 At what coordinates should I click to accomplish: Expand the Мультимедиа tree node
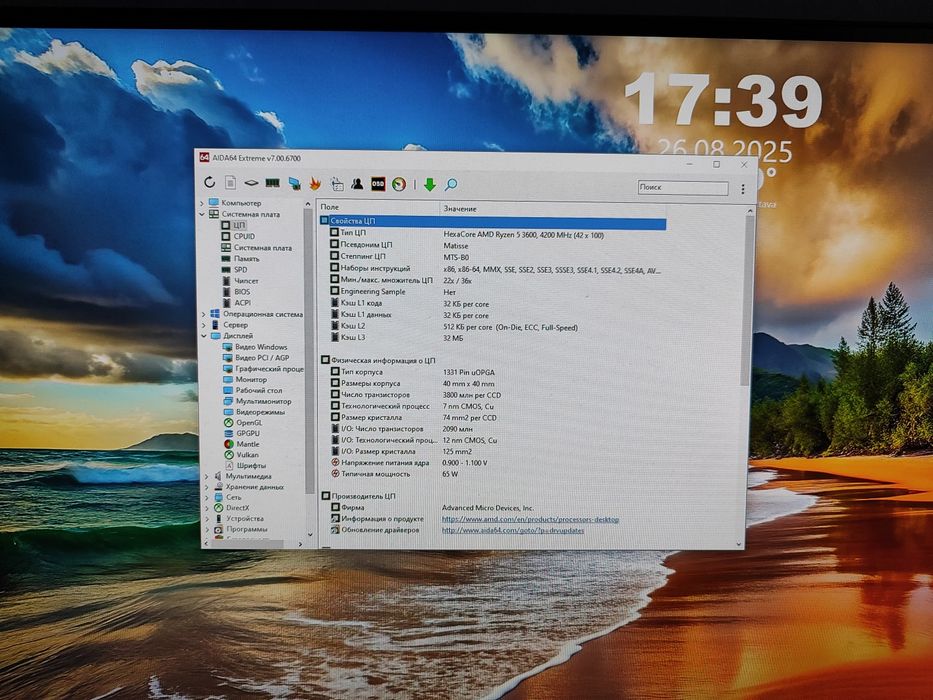point(206,476)
